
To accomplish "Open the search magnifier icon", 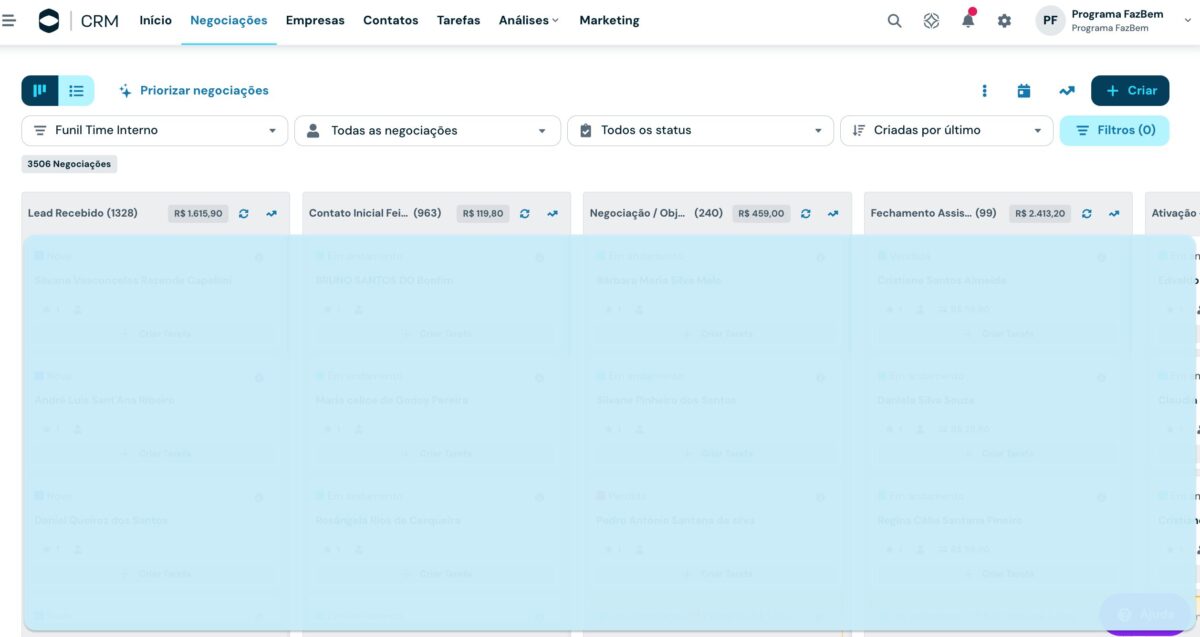I will pos(895,20).
